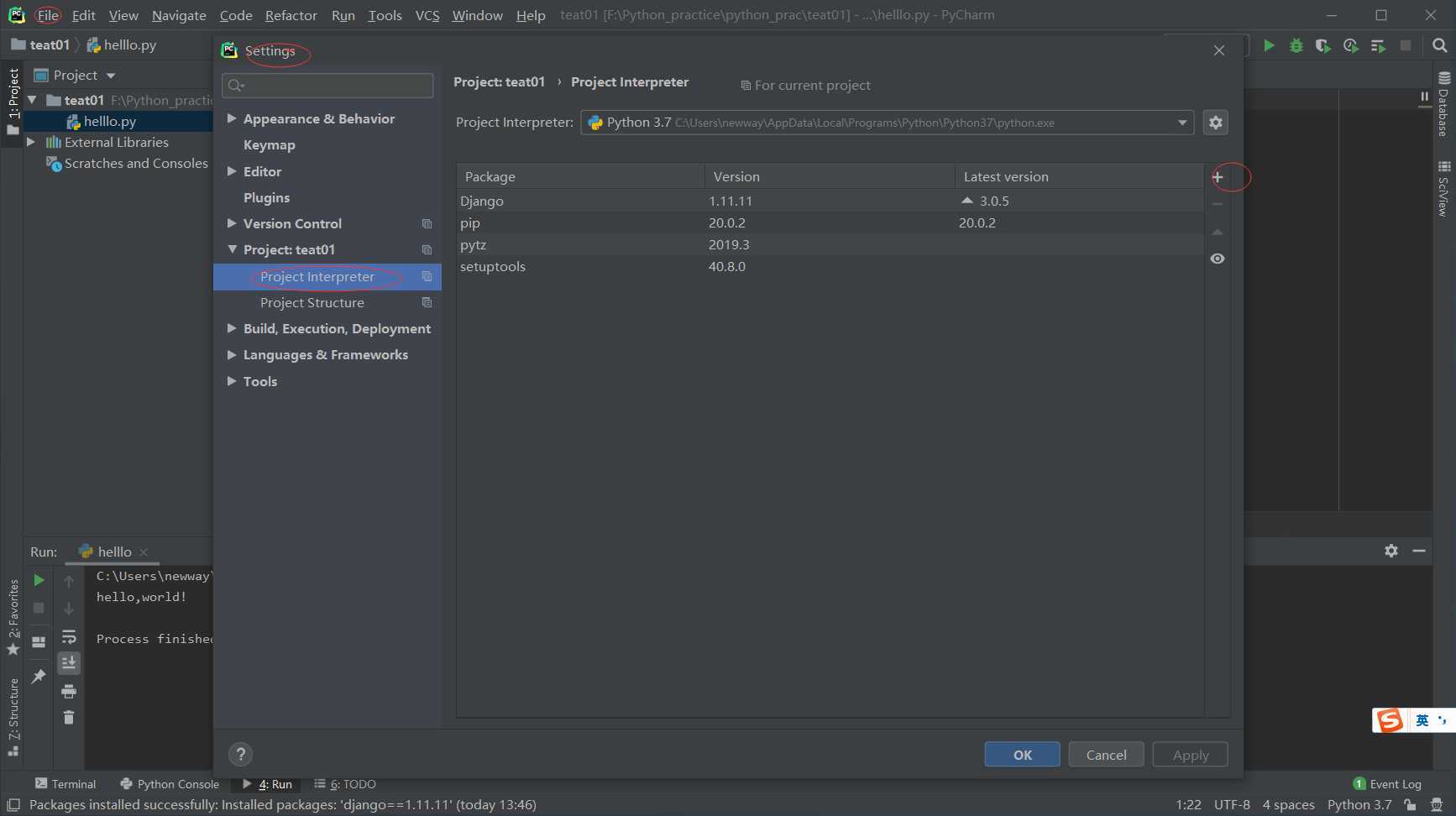Open the Refactor menu

tap(291, 15)
